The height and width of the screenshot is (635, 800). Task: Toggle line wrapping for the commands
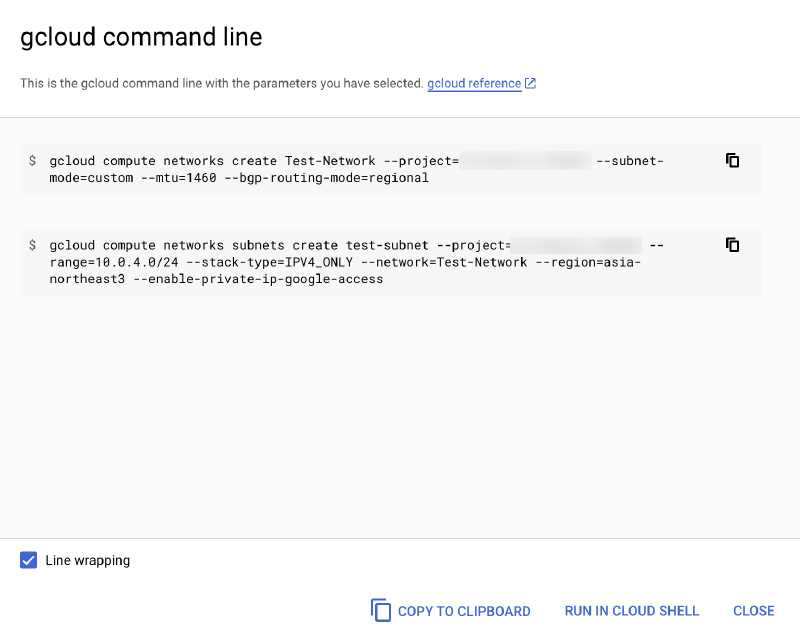(29, 560)
